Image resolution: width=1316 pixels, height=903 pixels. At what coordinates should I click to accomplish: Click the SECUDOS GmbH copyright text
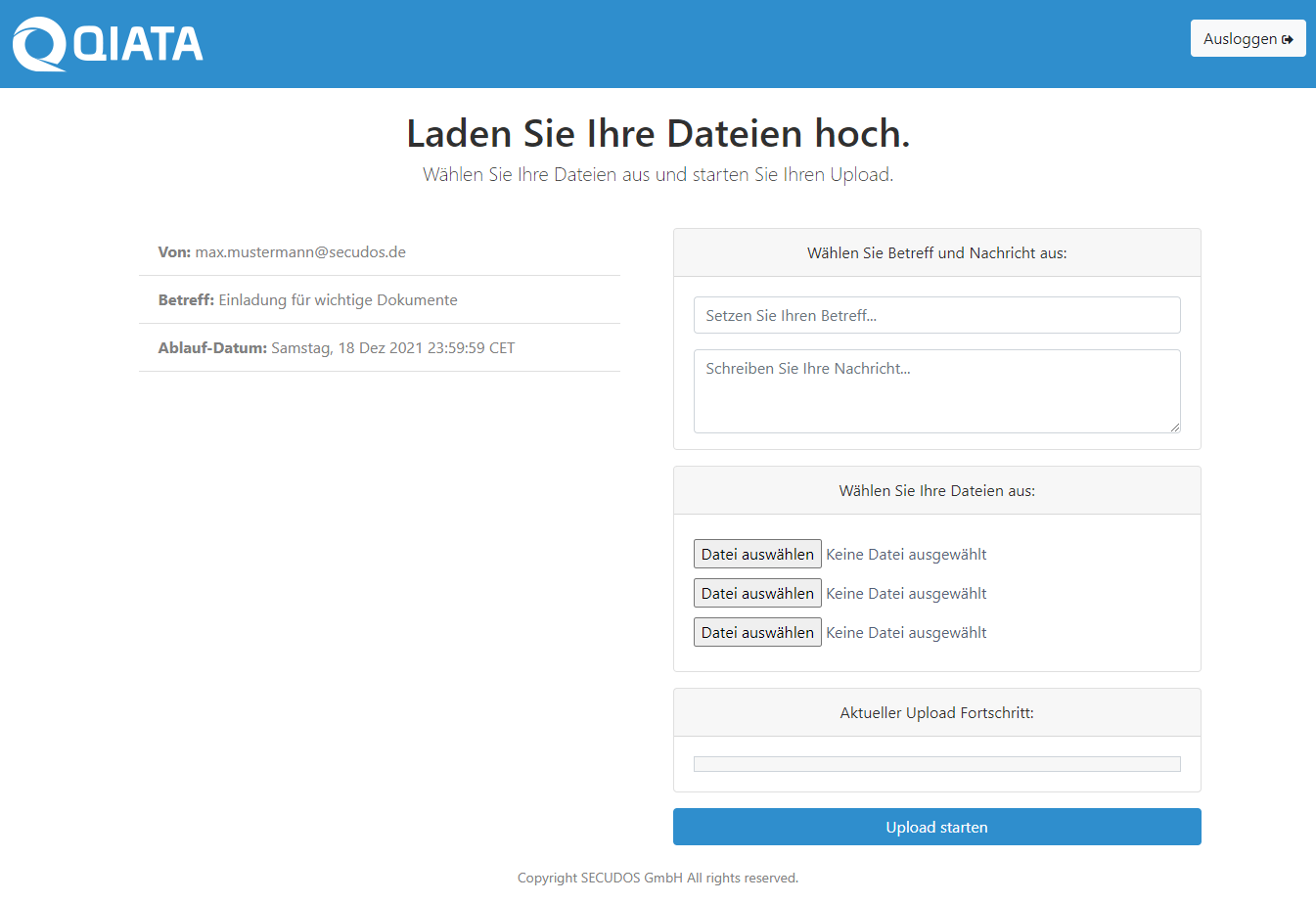(658, 878)
